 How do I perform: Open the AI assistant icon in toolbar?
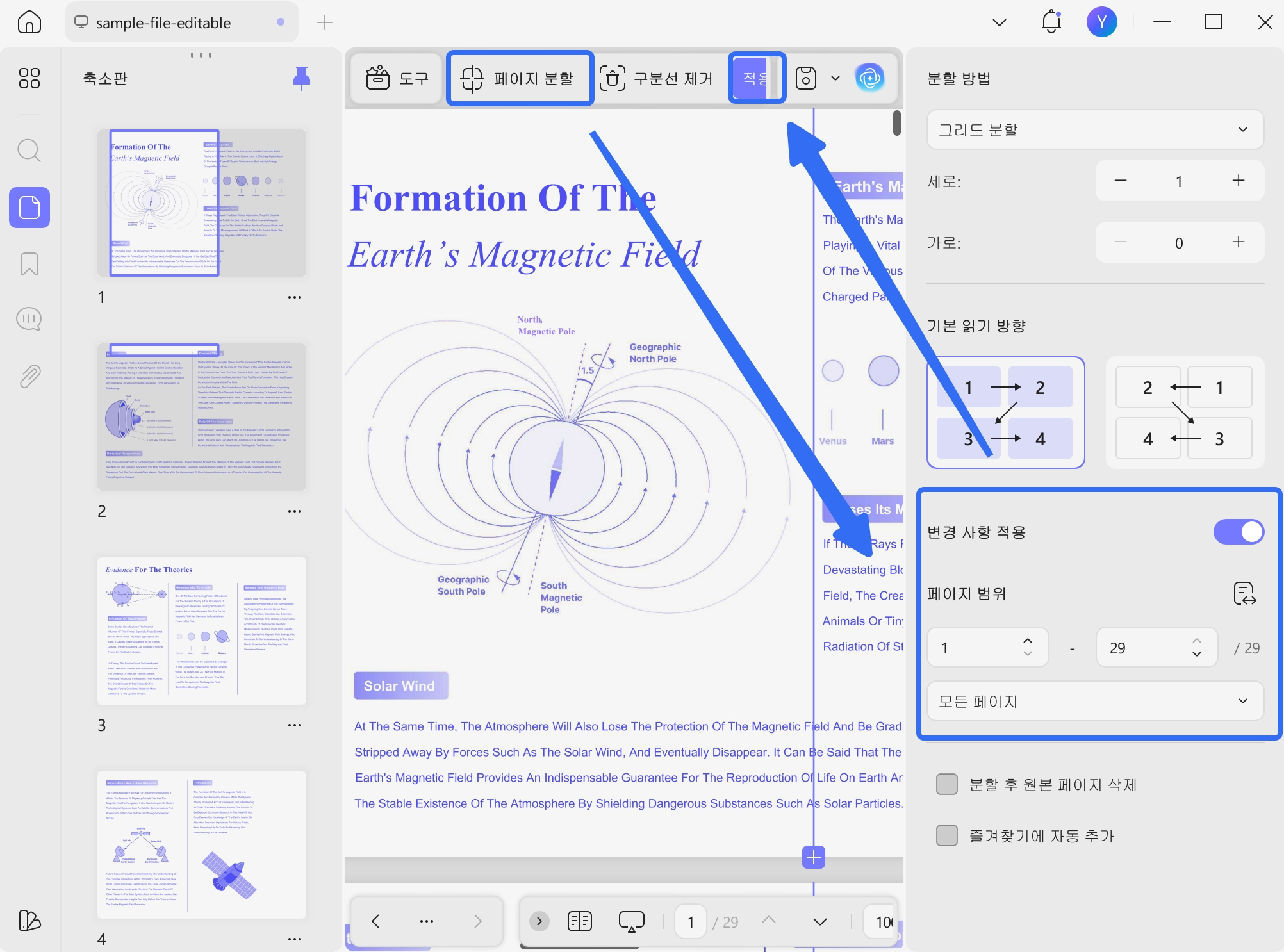(869, 78)
